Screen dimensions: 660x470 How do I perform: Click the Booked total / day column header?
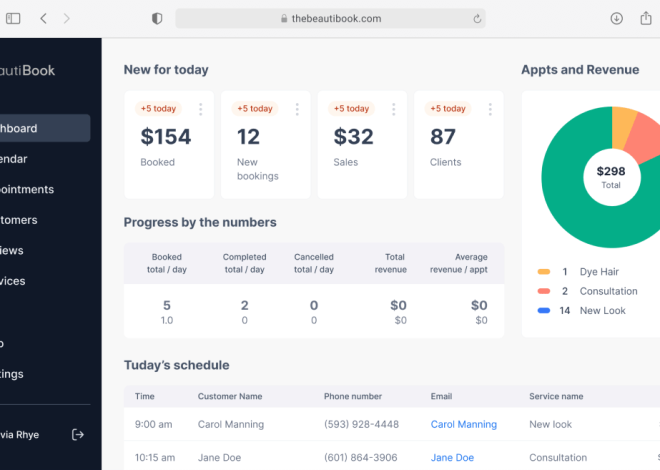[167, 263]
